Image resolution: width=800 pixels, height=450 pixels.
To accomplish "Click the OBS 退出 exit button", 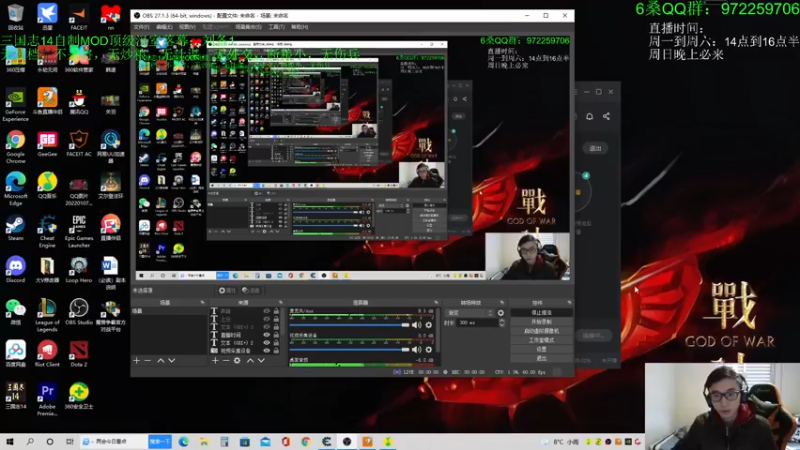I will (541, 359).
